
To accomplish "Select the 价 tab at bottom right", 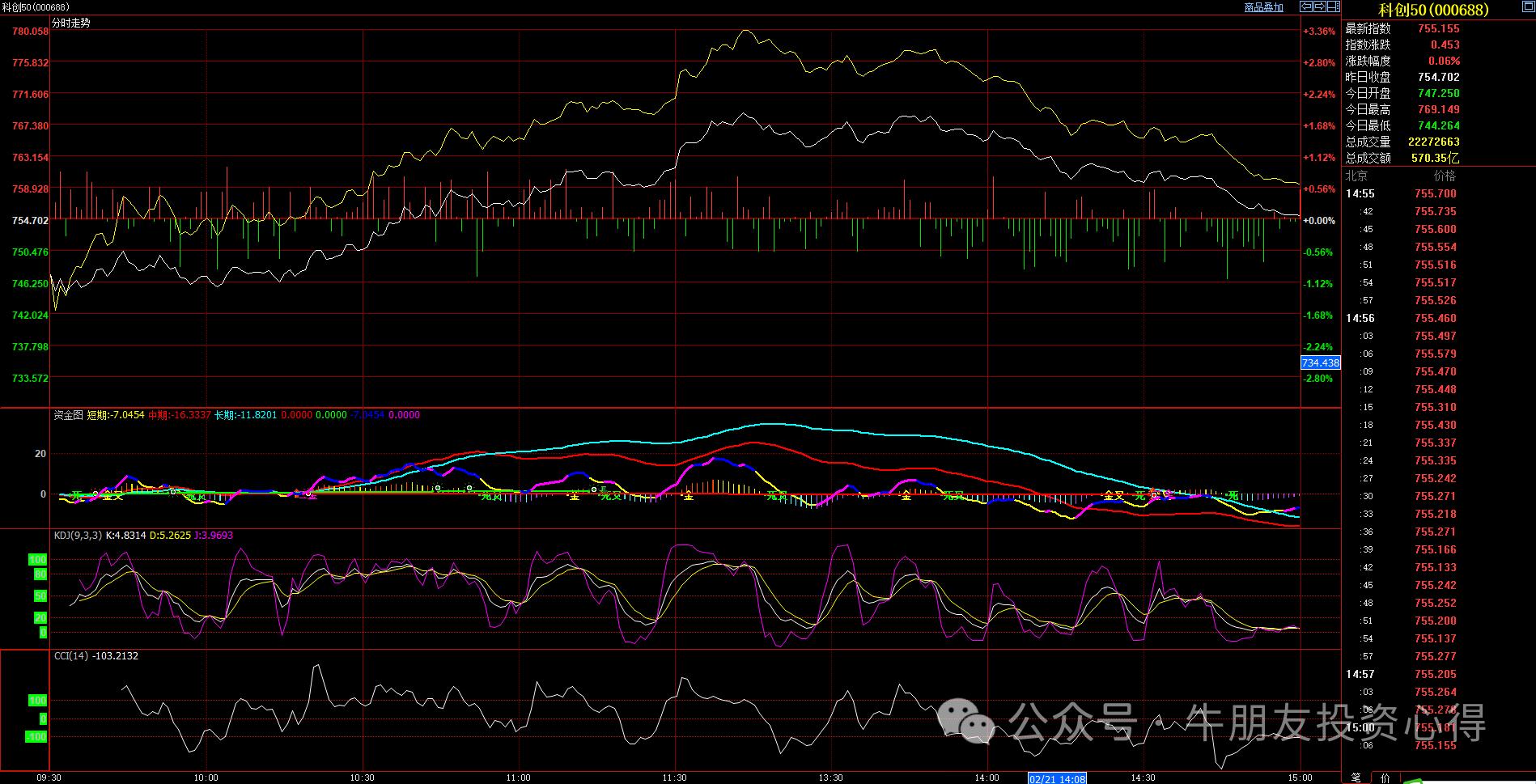I will [1385, 778].
